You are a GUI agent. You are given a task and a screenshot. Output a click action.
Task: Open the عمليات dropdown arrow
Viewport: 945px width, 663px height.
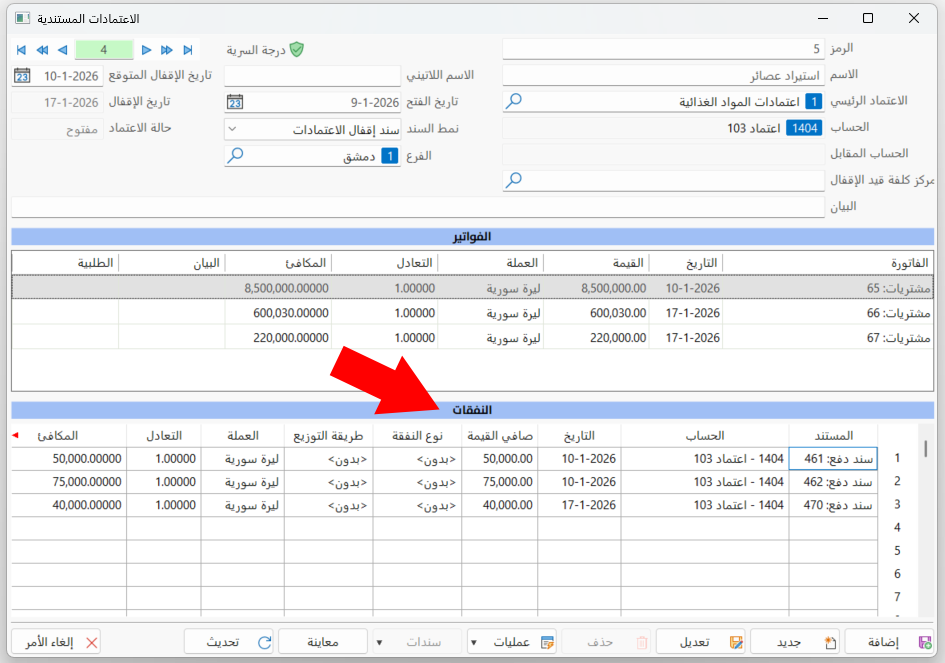point(474,643)
